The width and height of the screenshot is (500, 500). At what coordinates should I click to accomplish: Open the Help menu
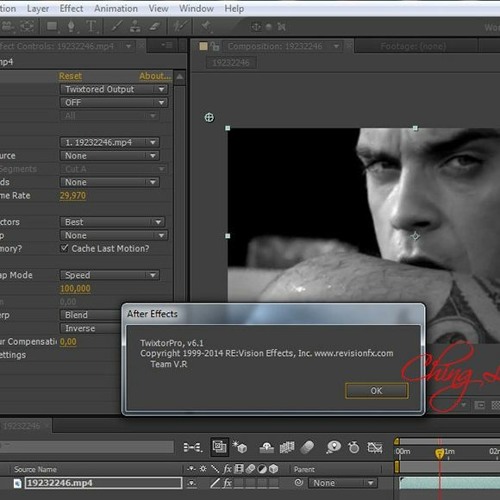(234, 8)
